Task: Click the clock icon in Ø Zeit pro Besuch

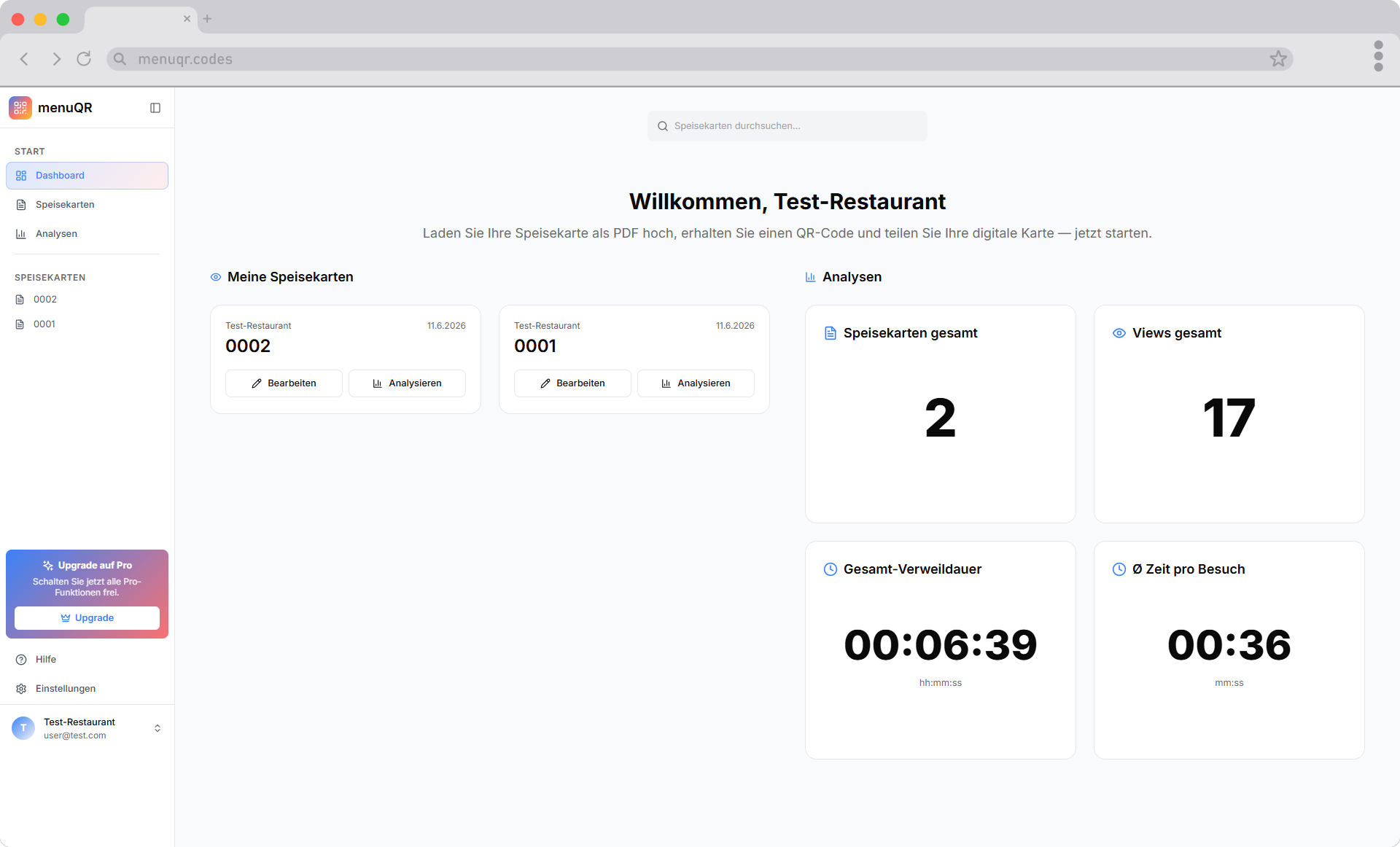Action: click(x=1119, y=569)
